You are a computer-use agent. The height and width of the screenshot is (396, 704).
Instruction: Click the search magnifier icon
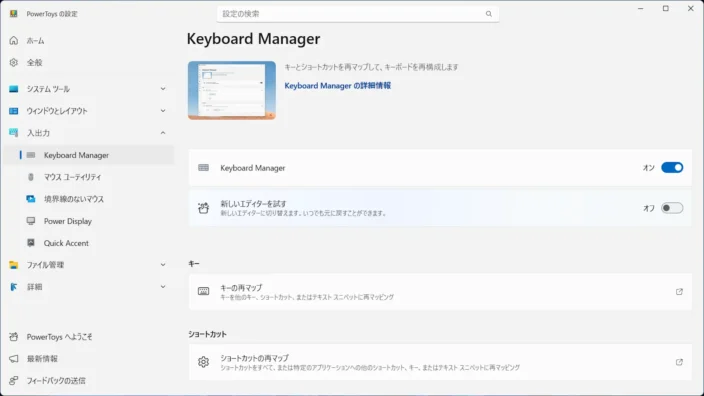tap(488, 14)
